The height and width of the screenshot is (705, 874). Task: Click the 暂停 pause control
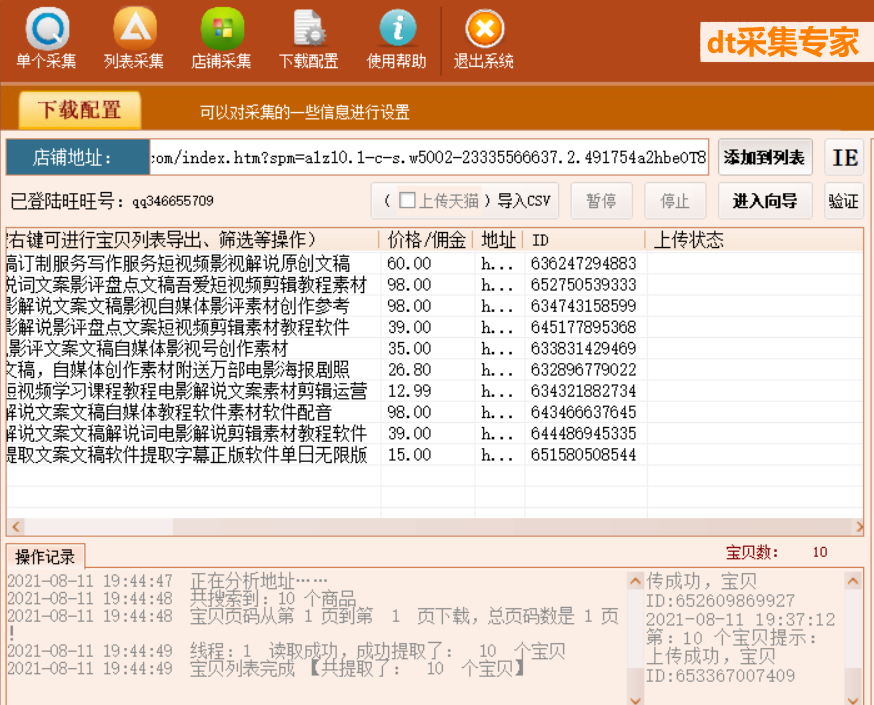[601, 201]
